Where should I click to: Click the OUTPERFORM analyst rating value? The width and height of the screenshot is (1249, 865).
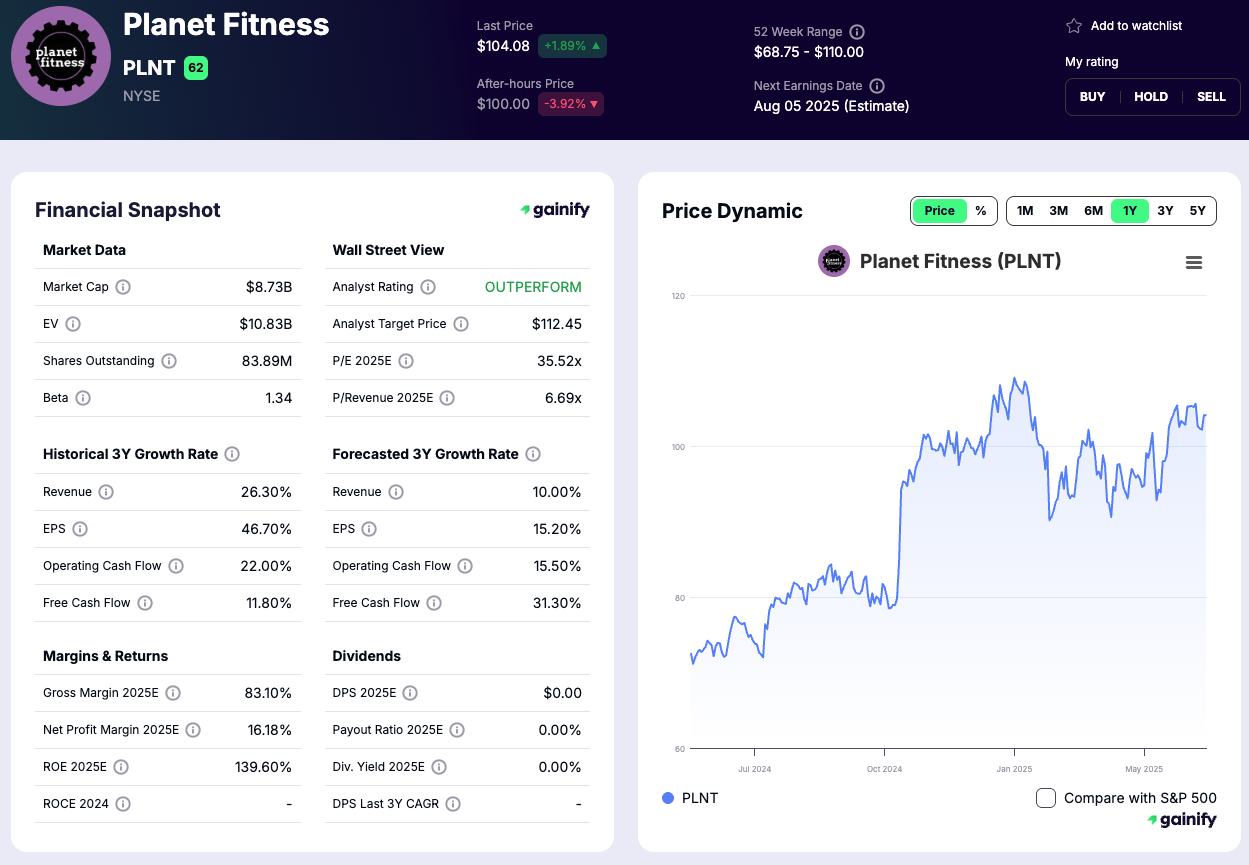point(533,287)
